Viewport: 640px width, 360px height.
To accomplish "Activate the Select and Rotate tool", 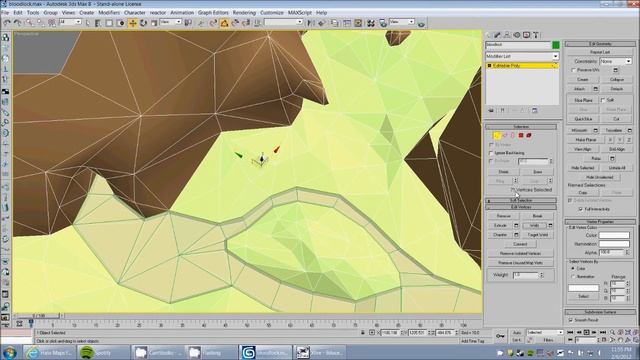I will [x=143, y=23].
